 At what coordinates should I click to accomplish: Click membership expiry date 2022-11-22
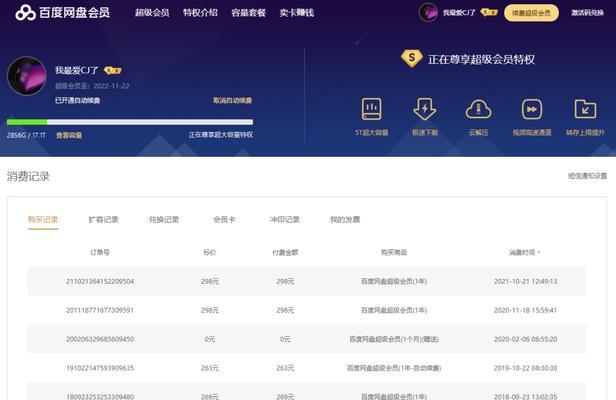(x=111, y=86)
